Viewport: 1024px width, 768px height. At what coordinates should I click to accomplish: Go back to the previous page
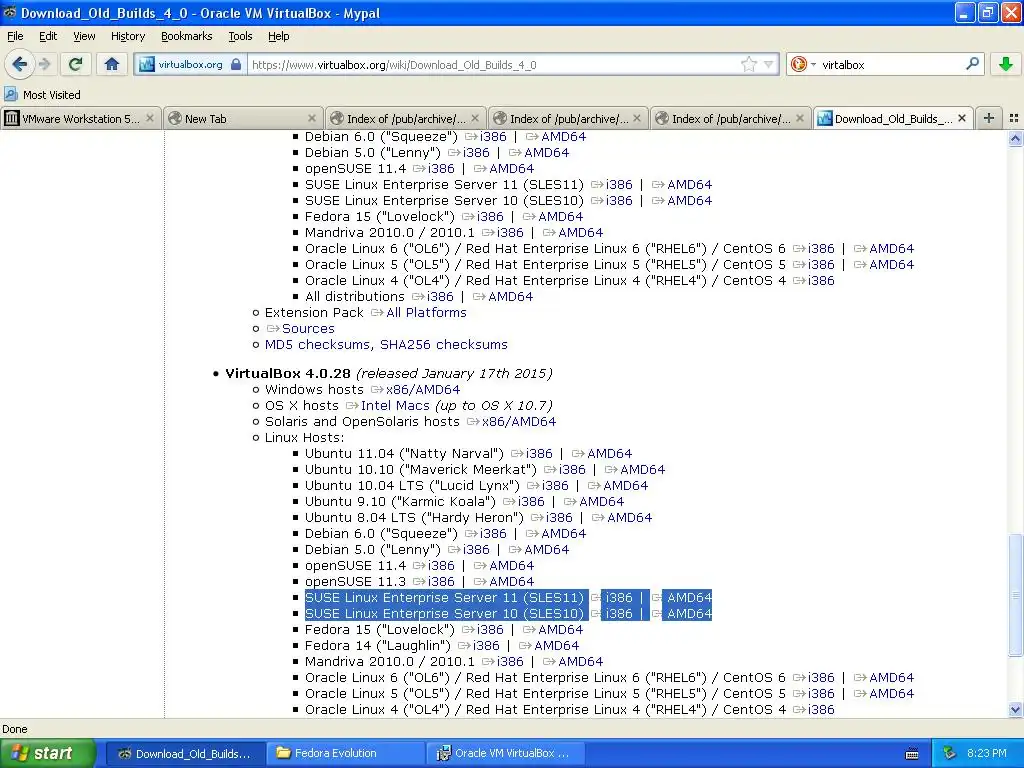[19, 64]
